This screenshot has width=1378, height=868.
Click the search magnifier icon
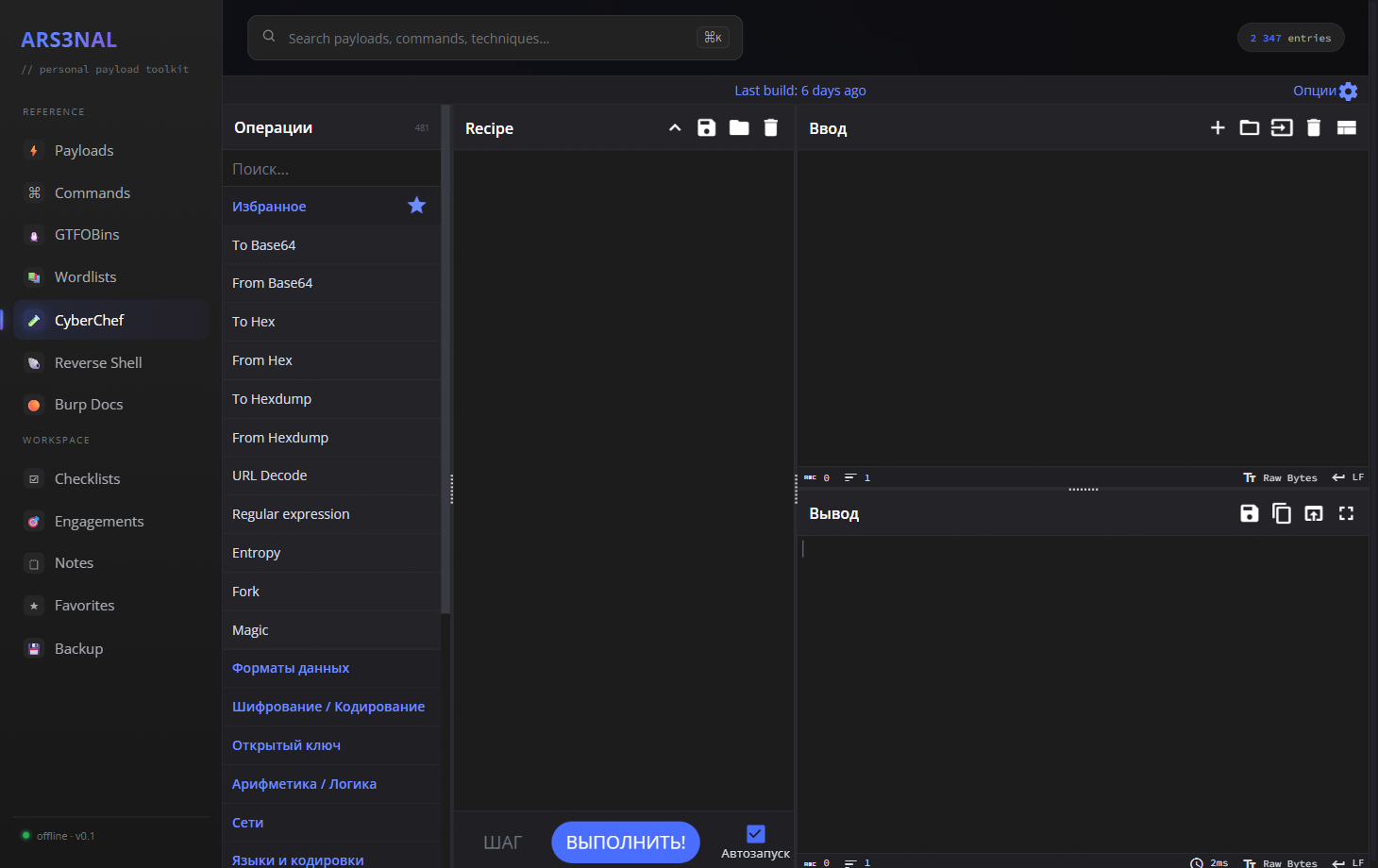(x=269, y=37)
